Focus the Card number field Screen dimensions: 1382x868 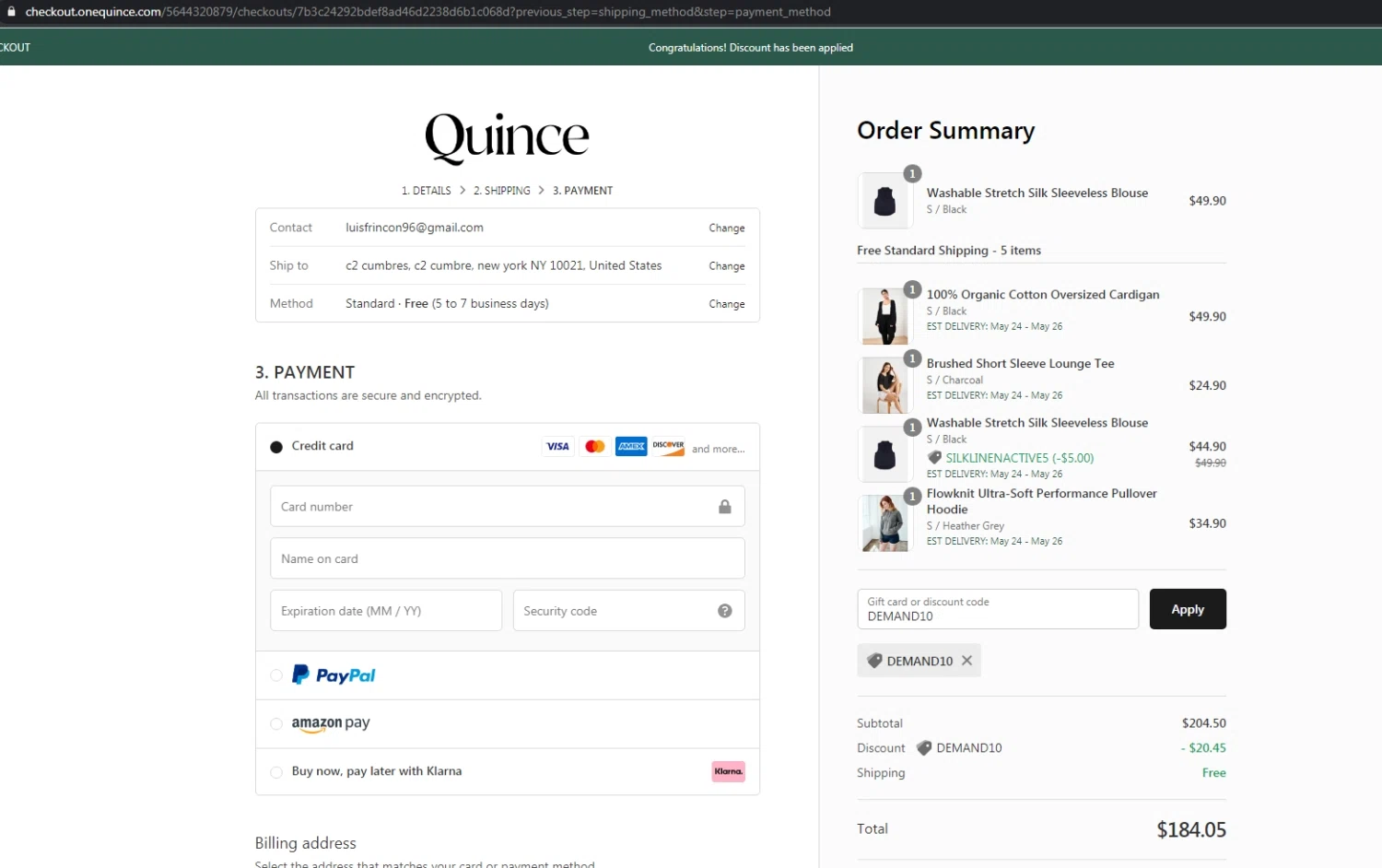507,507
